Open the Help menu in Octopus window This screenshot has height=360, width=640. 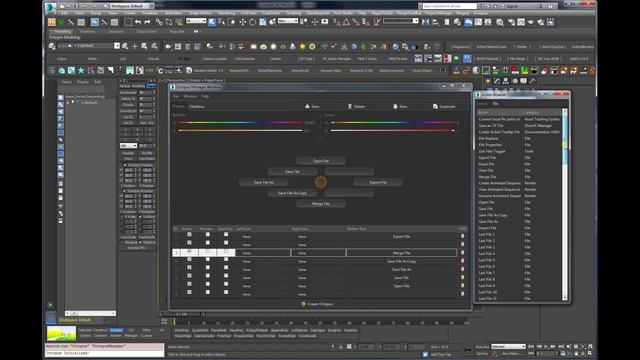tap(205, 96)
